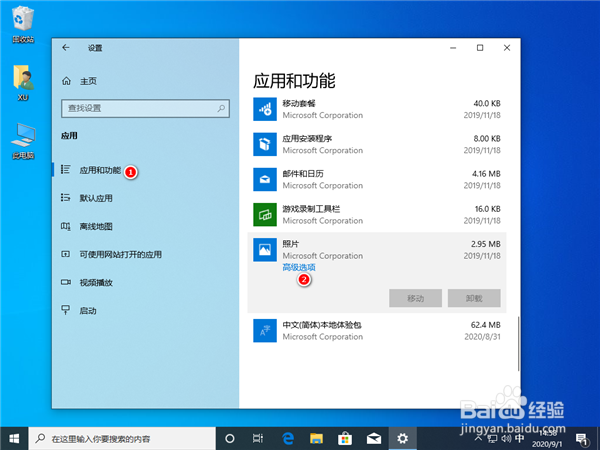Click the 可使用网站打开的应用 sidebar icon
This screenshot has width=600, height=450.
click(x=65, y=254)
